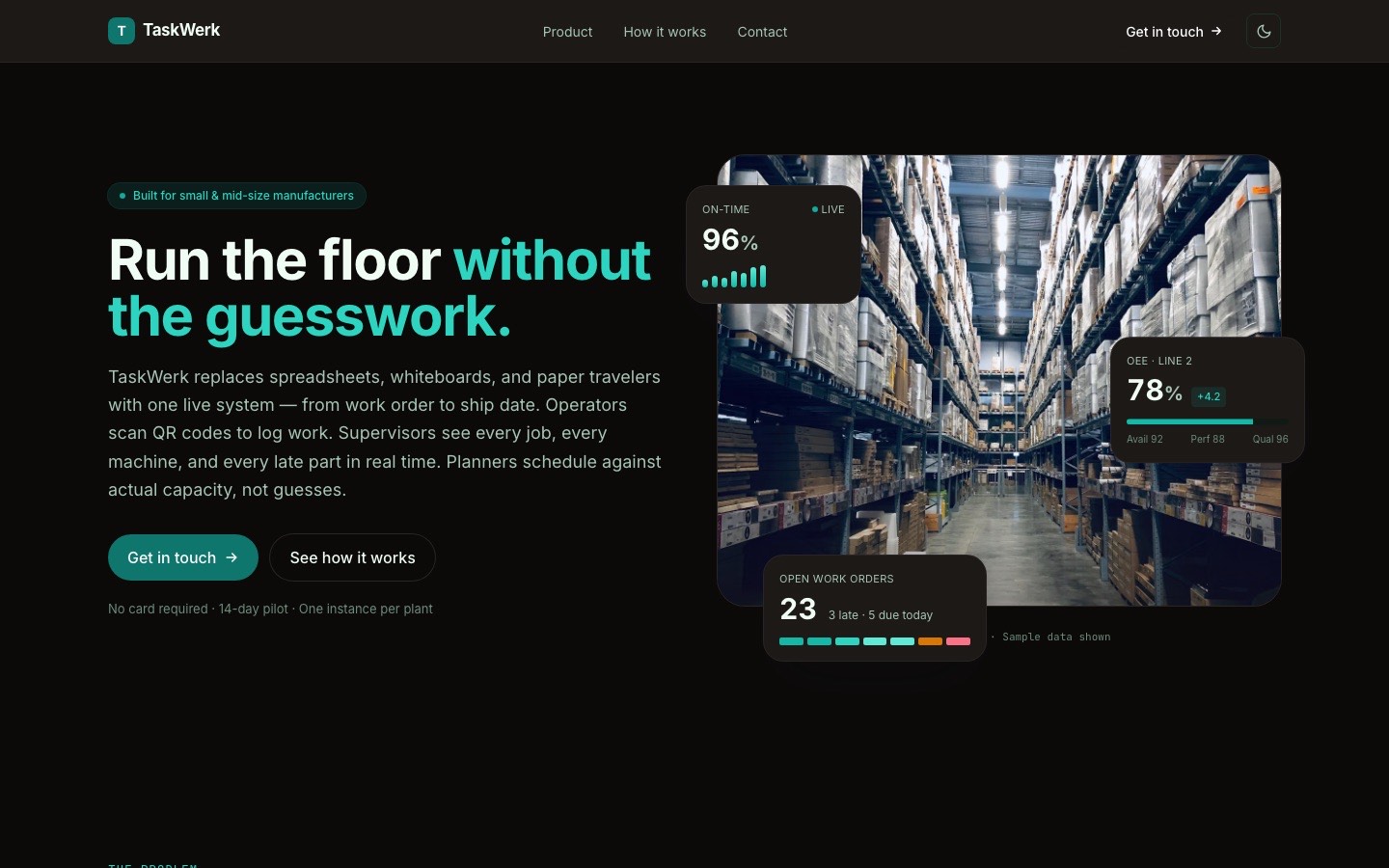This screenshot has height=868, width=1389.
Task: Click the header Get in touch link
Action: 1174,32
